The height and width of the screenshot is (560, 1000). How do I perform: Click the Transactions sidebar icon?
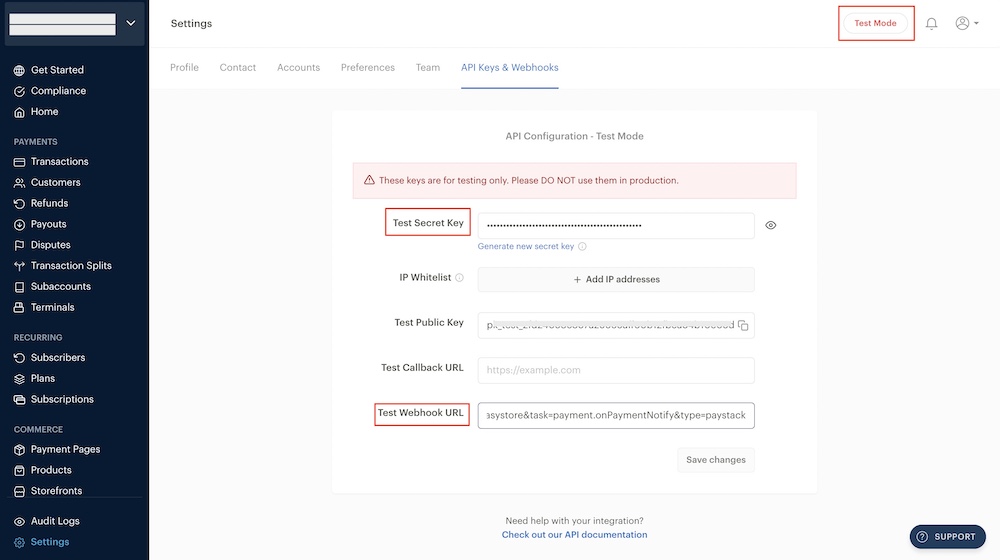coord(20,162)
